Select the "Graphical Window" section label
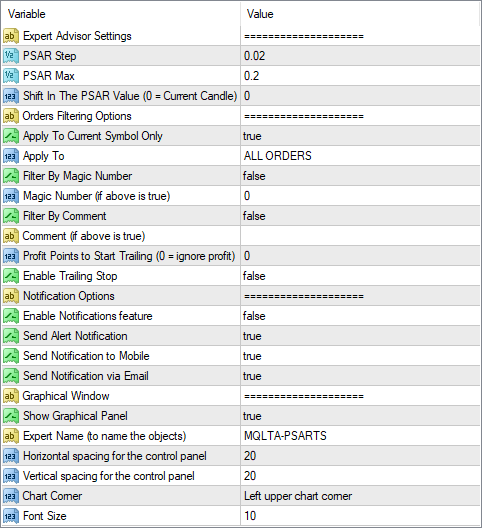The width and height of the screenshot is (482, 528). [66, 396]
